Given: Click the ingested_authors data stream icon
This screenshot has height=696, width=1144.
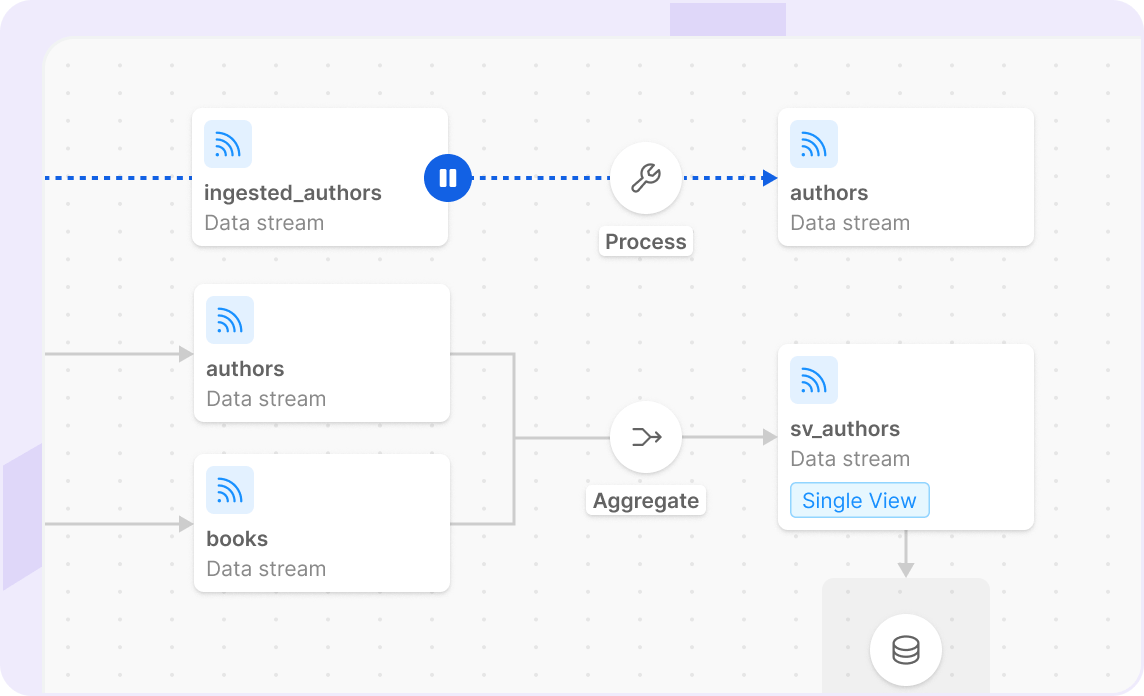Looking at the screenshot, I should pos(228,144).
